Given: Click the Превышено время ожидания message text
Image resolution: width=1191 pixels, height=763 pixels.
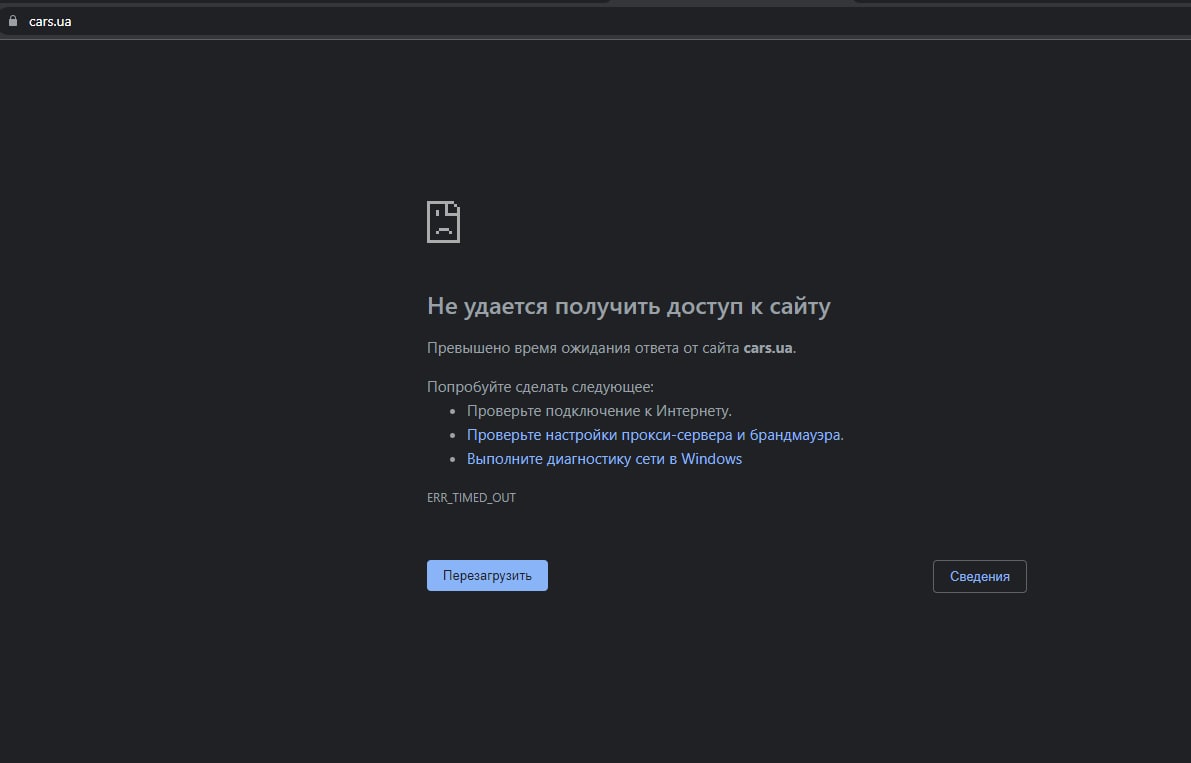Looking at the screenshot, I should click(x=584, y=348).
